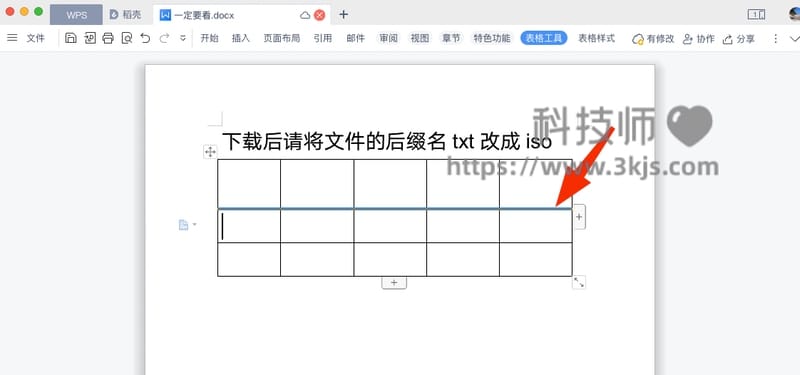Click the cloud icon on document tab
800x375 pixels.
(305, 15)
